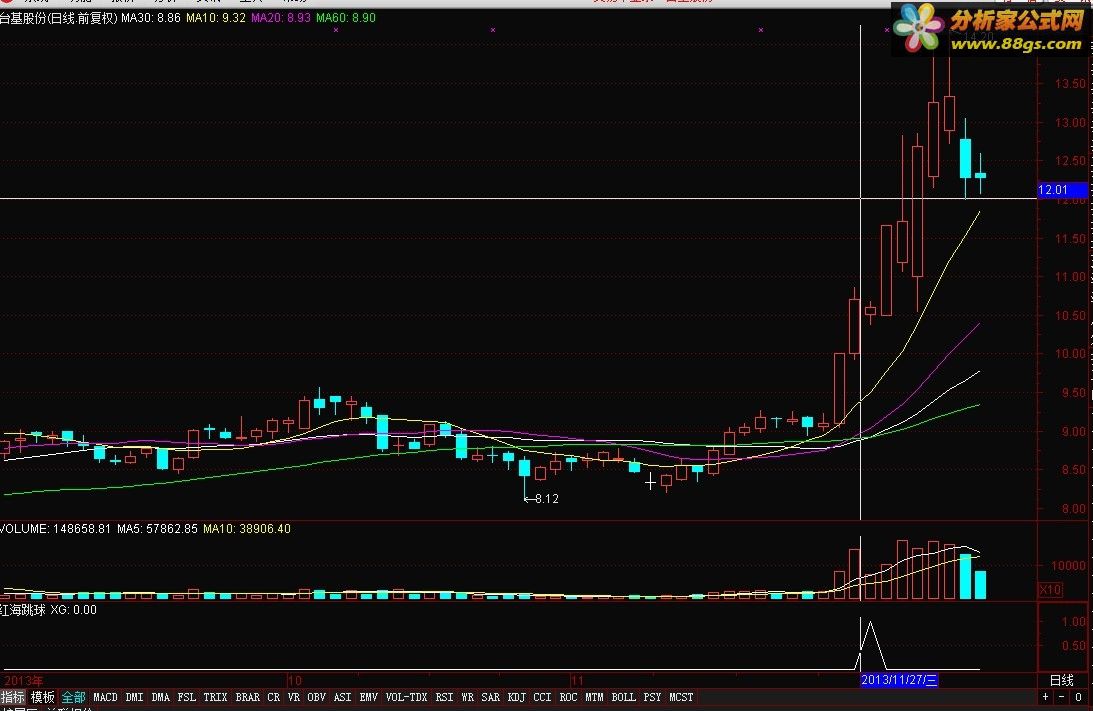Click the 日线 period label
The height and width of the screenshot is (711, 1093).
[x=1062, y=680]
